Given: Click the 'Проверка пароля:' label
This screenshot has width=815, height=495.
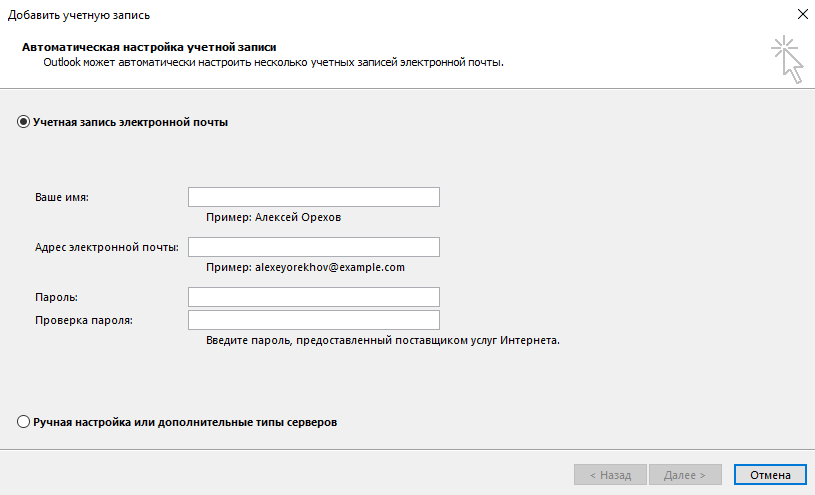Looking at the screenshot, I should 84,320.
